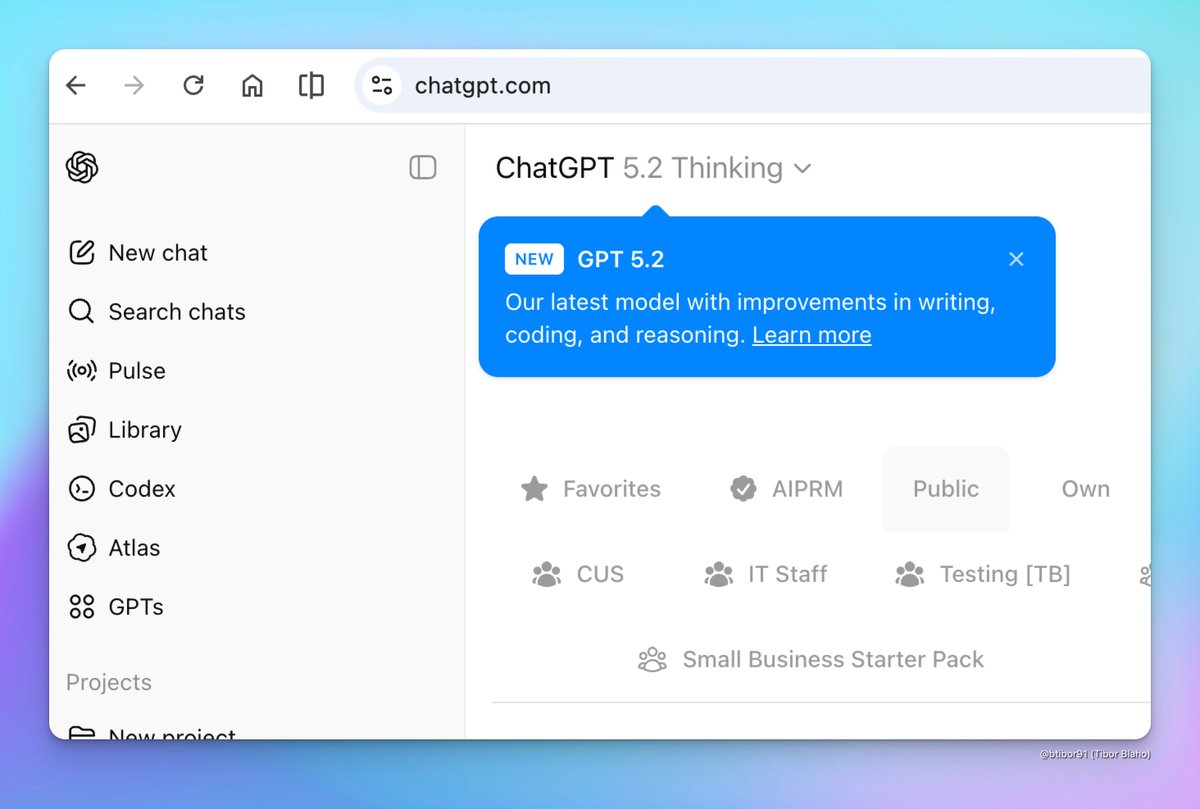
Task: Click the Search chats magnifier icon
Action: coord(82,312)
